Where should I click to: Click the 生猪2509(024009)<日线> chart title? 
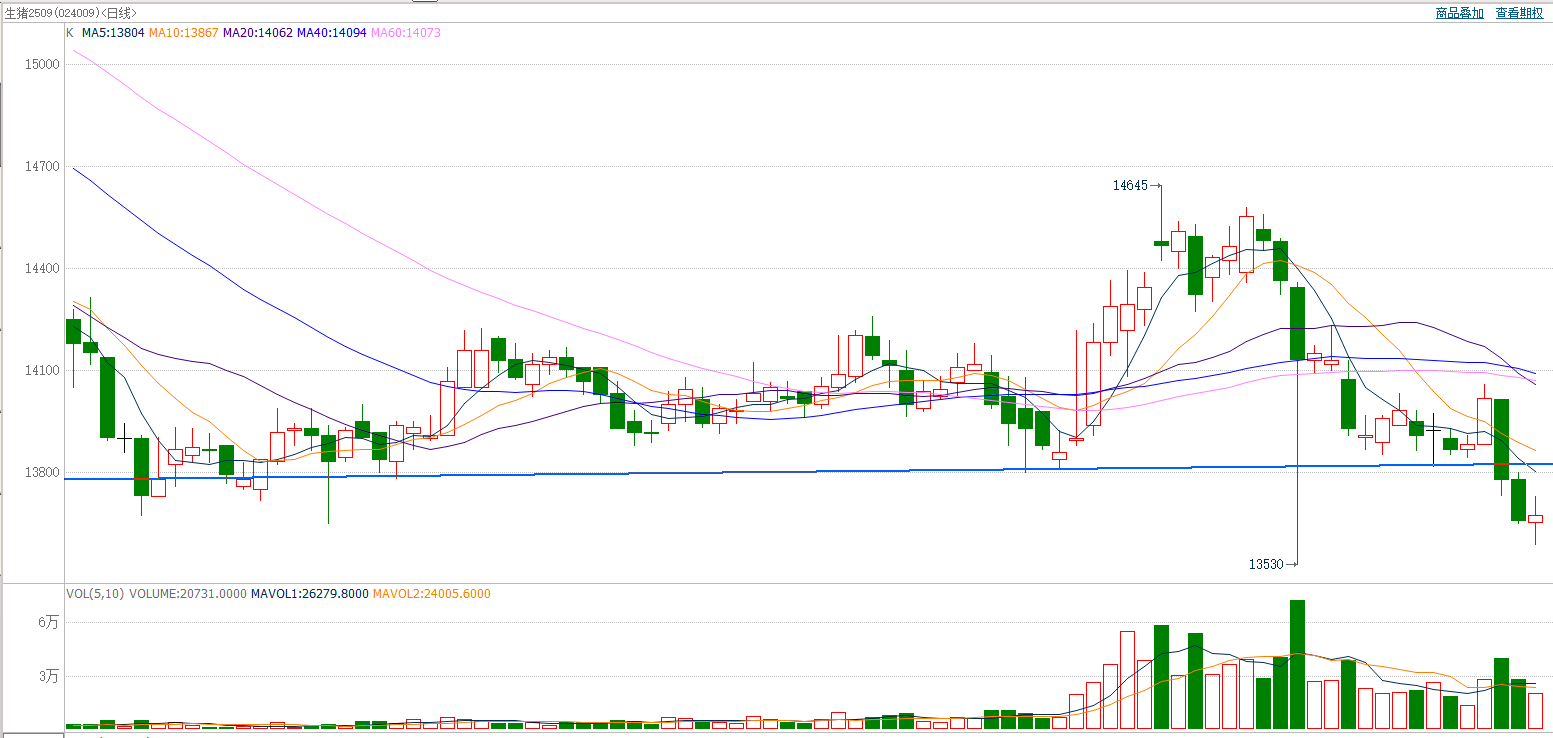click(71, 13)
